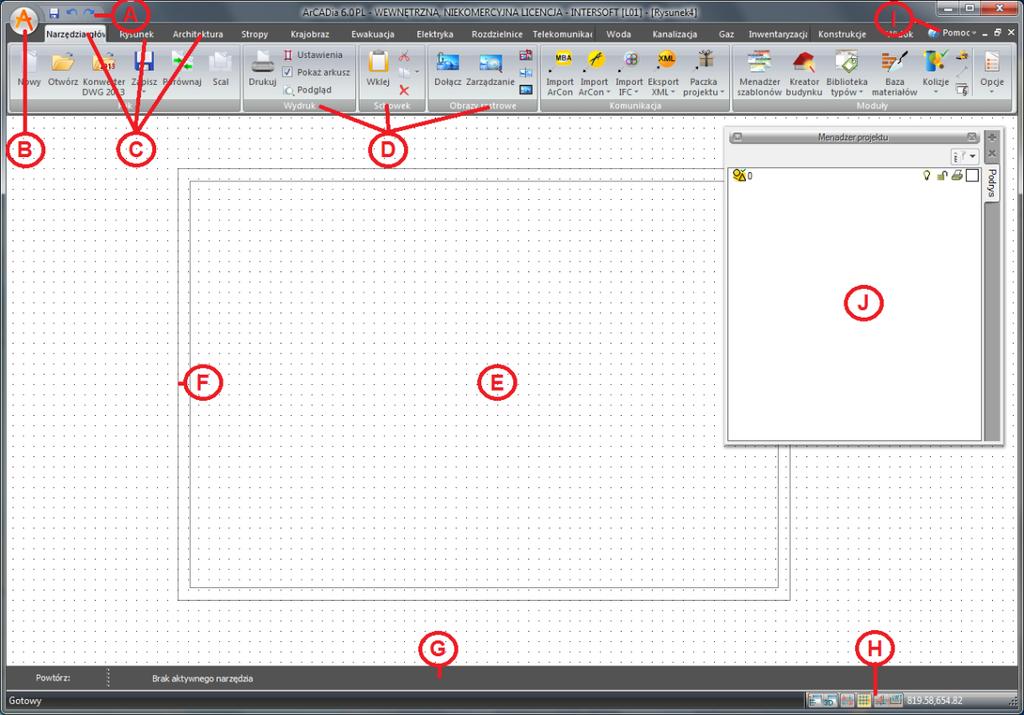Viewport: 1024px width, 715px height.
Task: Switch to the Rysunek ribbon tab
Action: [x=136, y=34]
